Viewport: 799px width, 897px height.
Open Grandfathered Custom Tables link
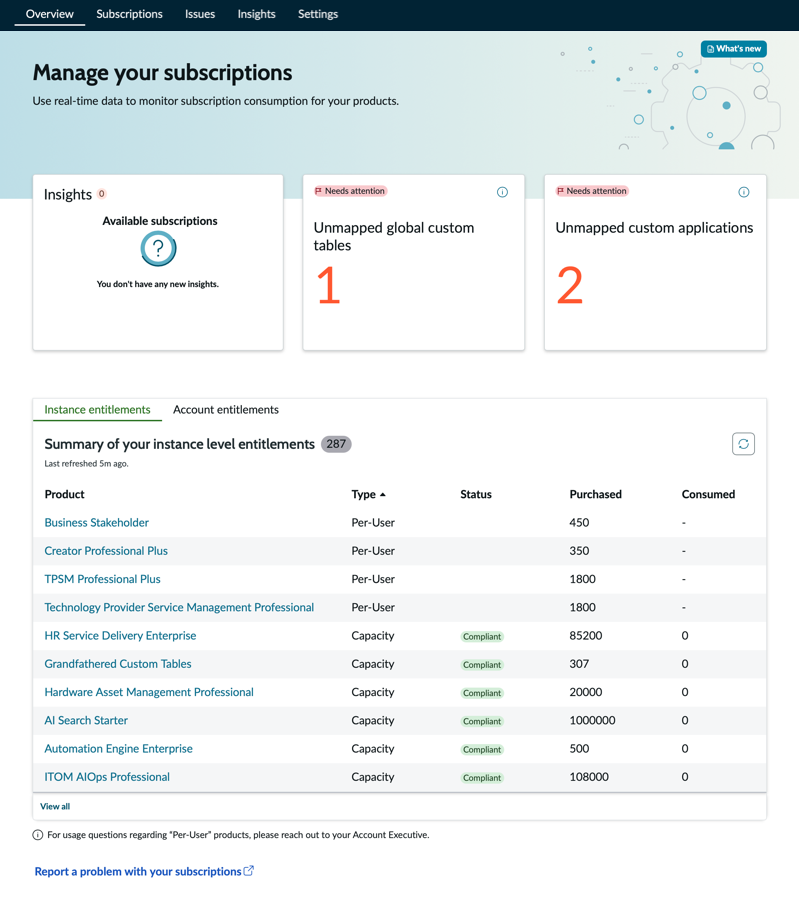point(118,664)
